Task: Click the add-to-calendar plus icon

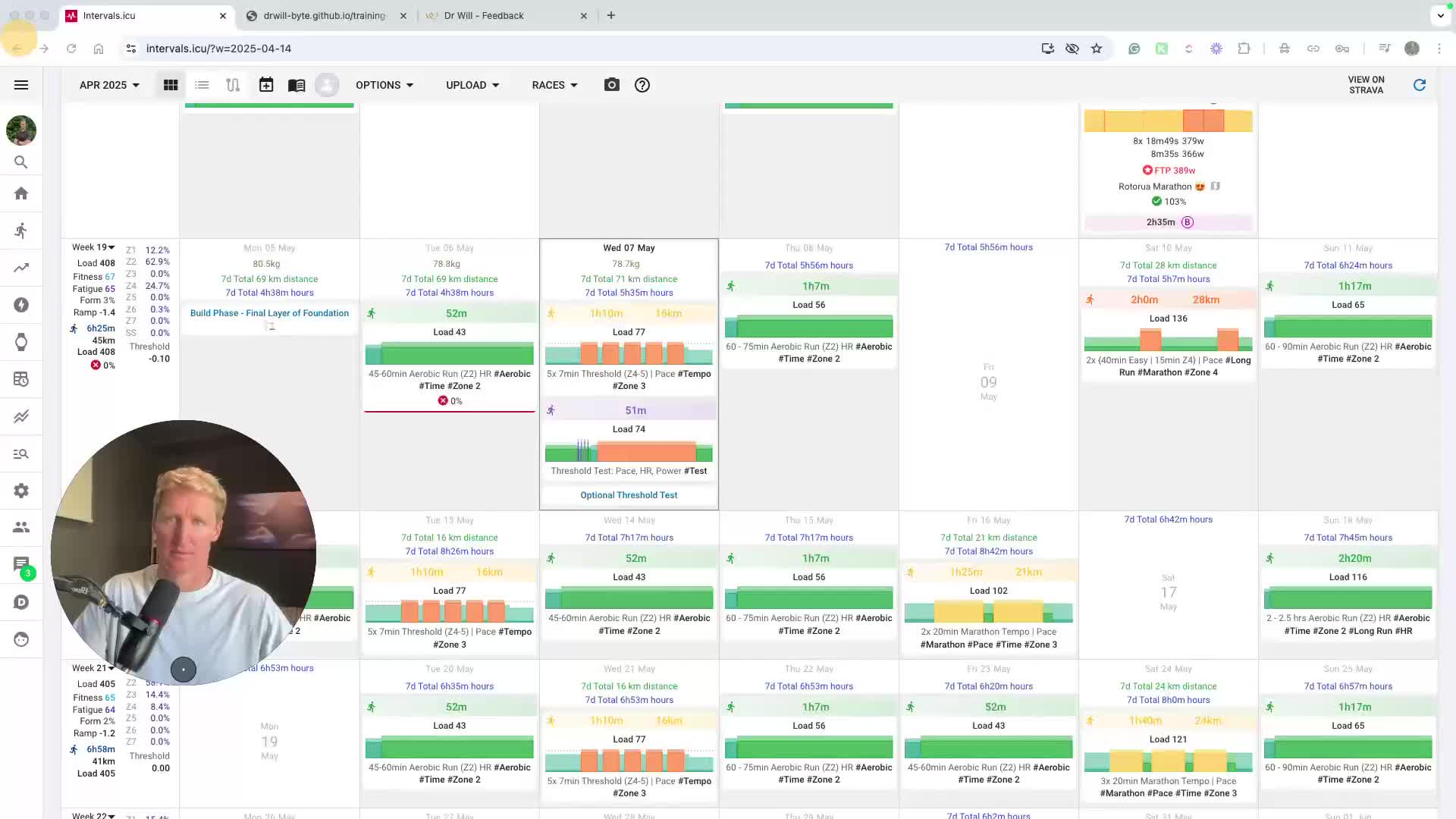Action: (266, 85)
